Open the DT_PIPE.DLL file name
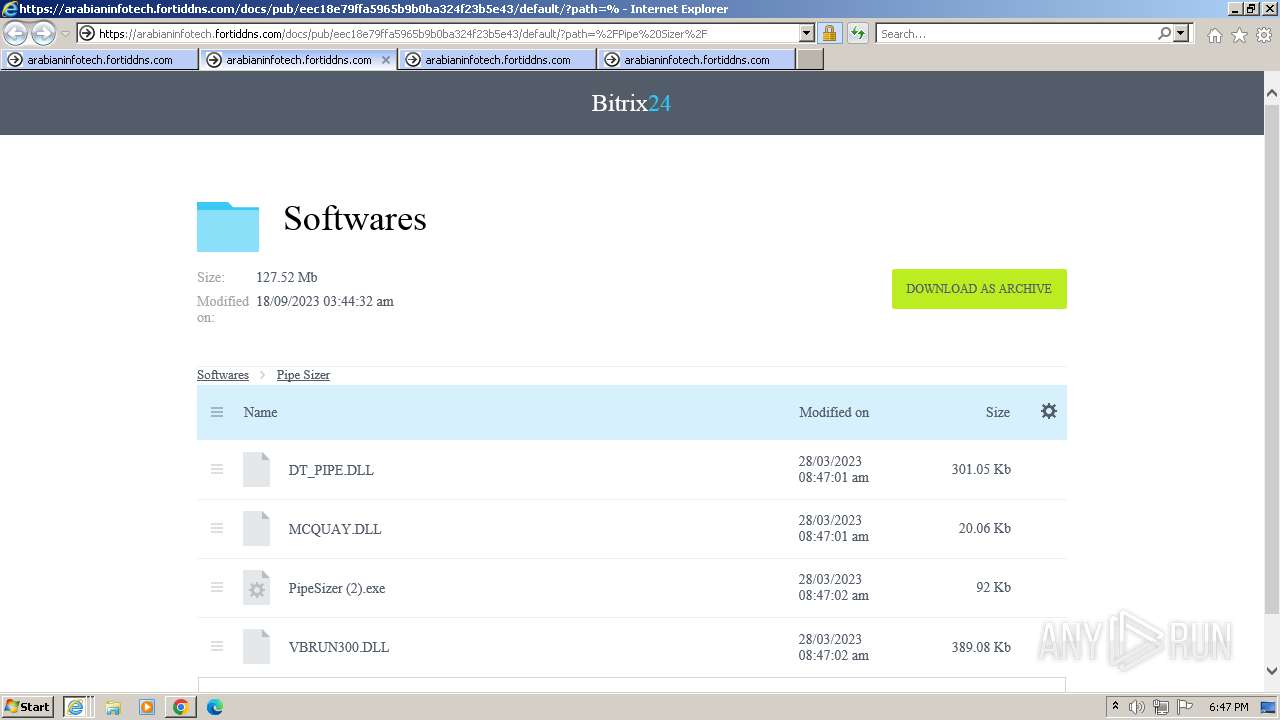 pyautogui.click(x=331, y=470)
